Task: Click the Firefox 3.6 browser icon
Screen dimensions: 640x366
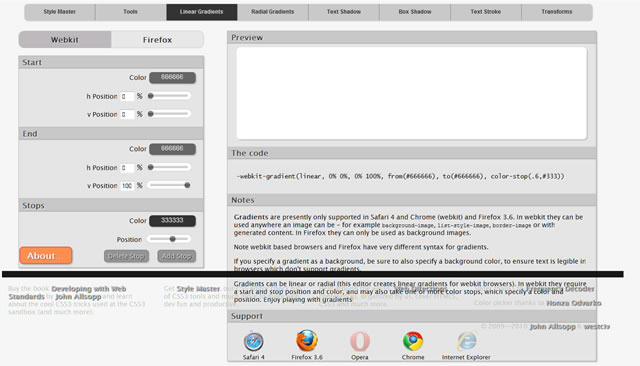Action: coord(307,340)
